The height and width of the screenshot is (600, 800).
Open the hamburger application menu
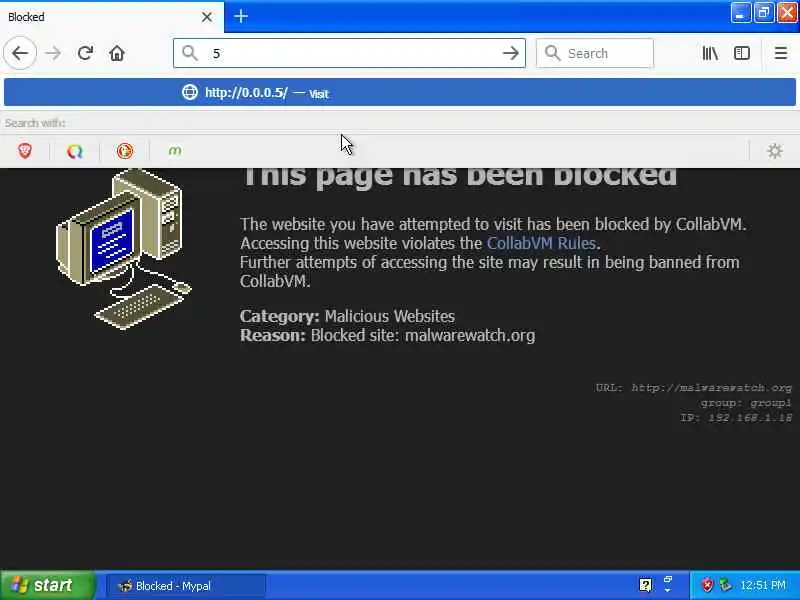pos(780,53)
